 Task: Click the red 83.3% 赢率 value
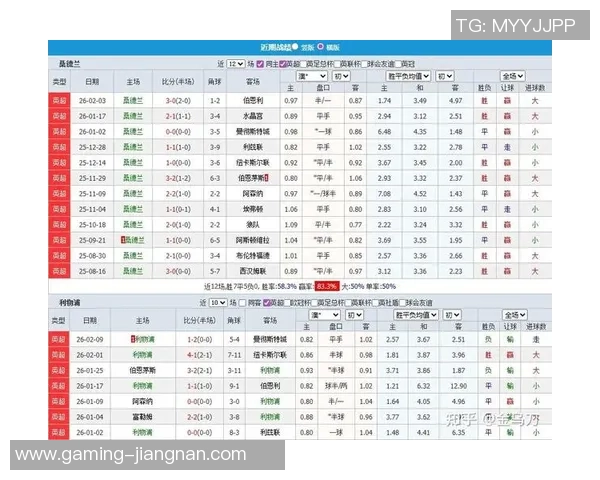[326, 286]
